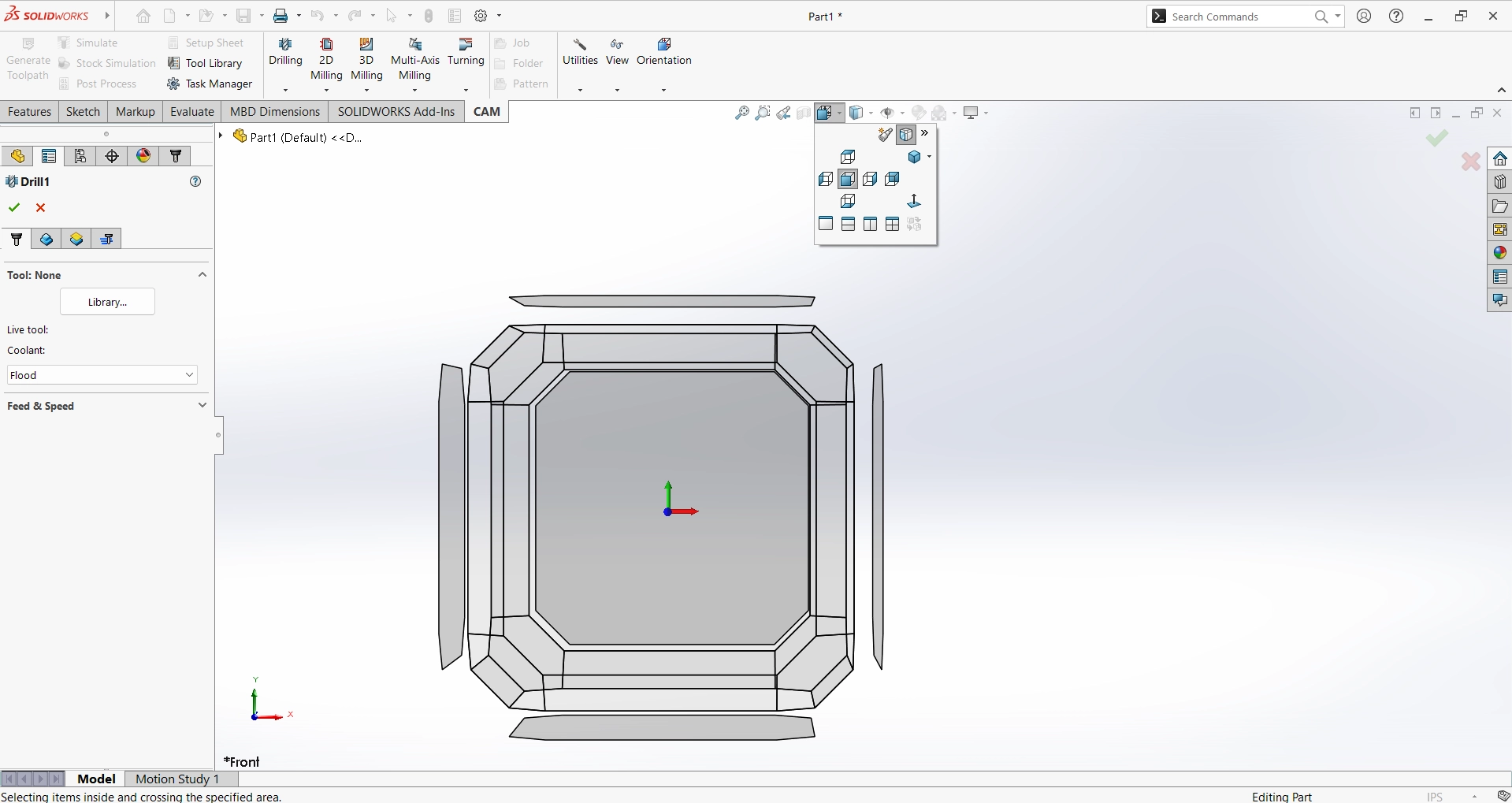Open the Drilling operations tool
This screenshot has width=1512, height=803.
(x=285, y=52)
